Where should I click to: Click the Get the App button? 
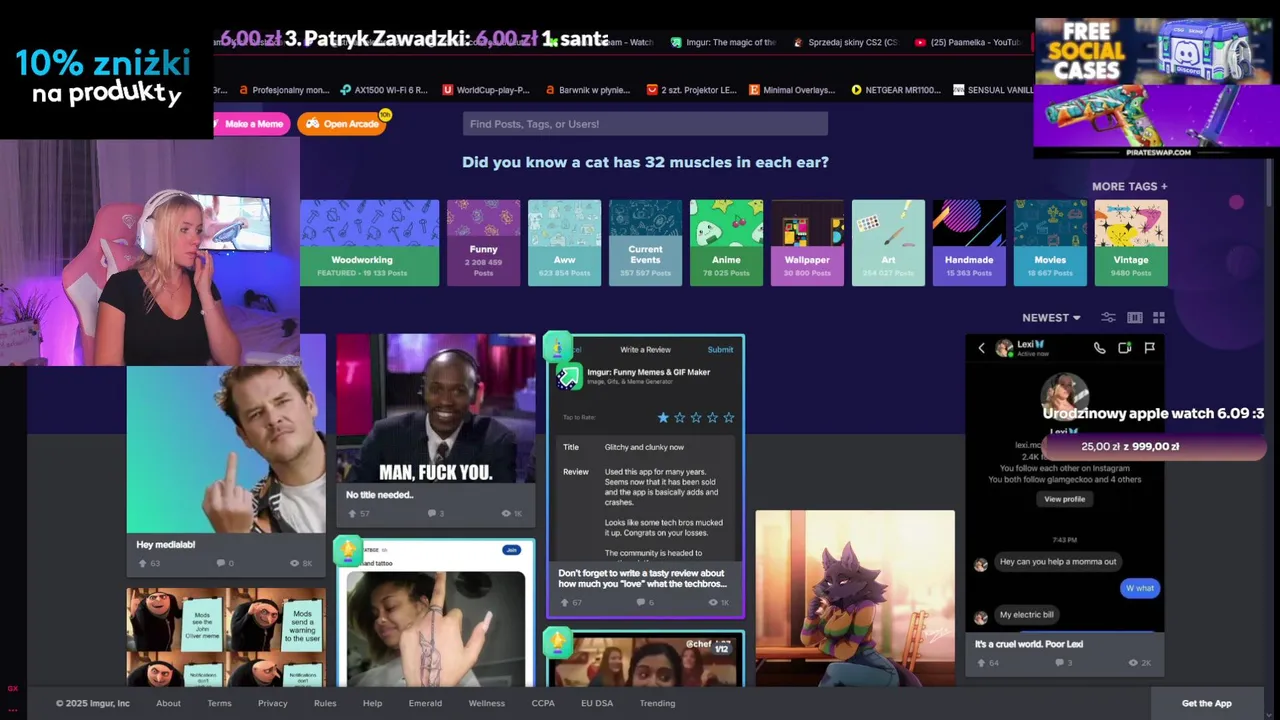point(1206,703)
